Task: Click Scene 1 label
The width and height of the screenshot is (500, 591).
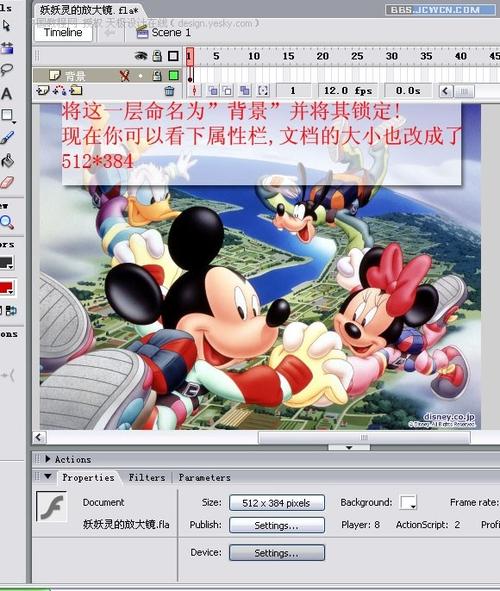Action: coord(171,32)
